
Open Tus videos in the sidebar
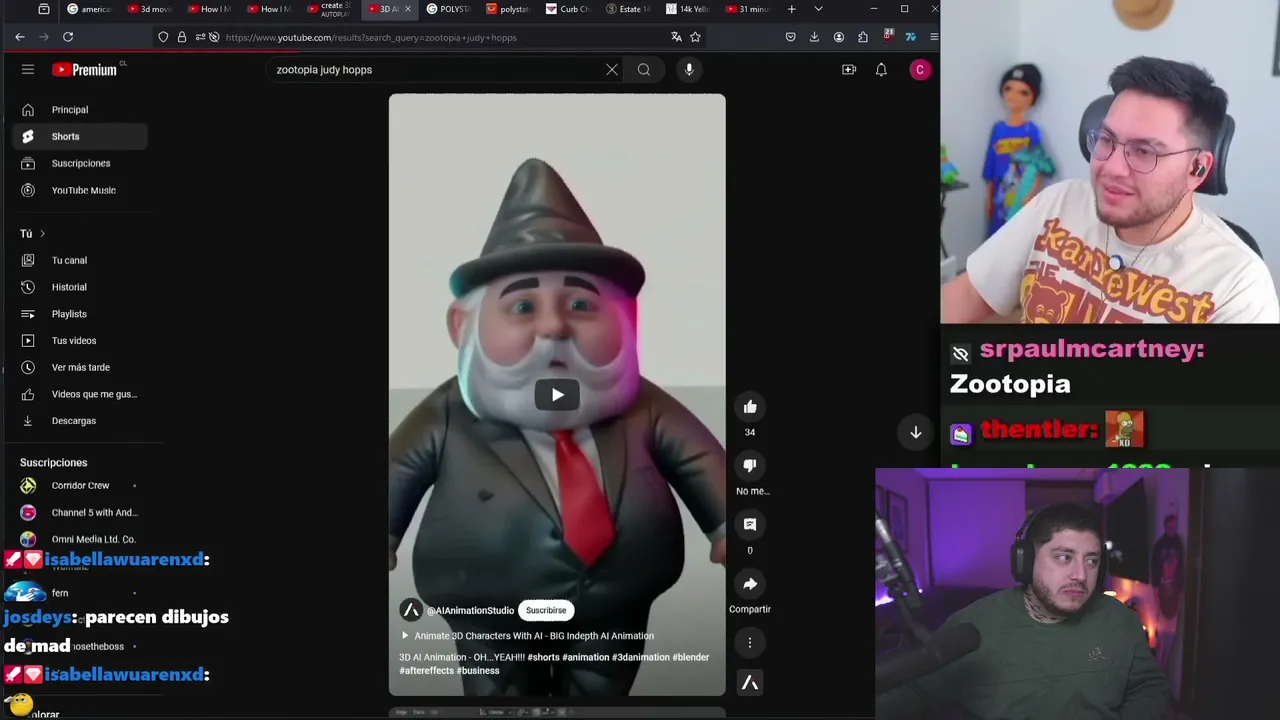[x=81, y=340]
